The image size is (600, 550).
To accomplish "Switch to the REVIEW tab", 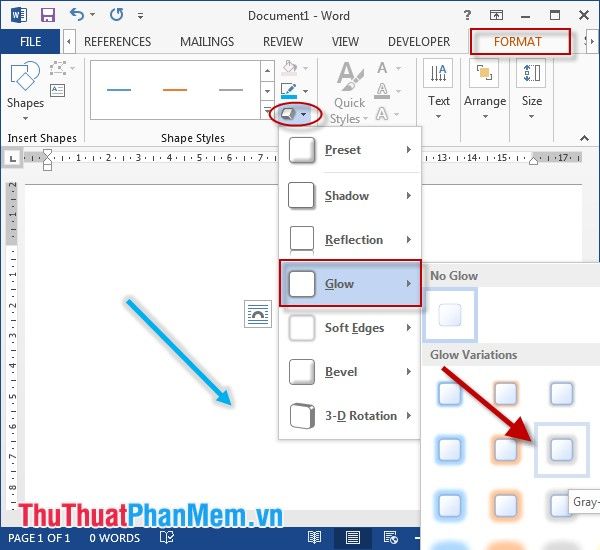I will (x=282, y=42).
